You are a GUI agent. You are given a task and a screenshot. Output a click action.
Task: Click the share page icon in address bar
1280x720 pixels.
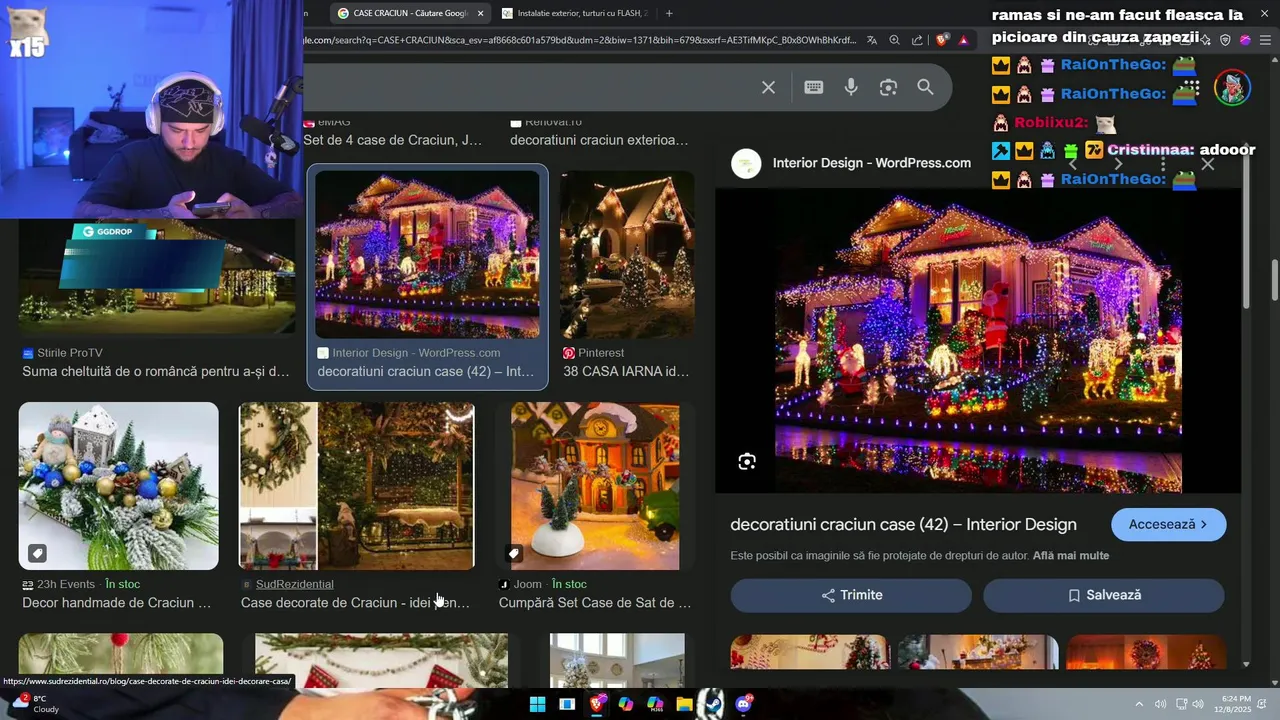point(917,40)
